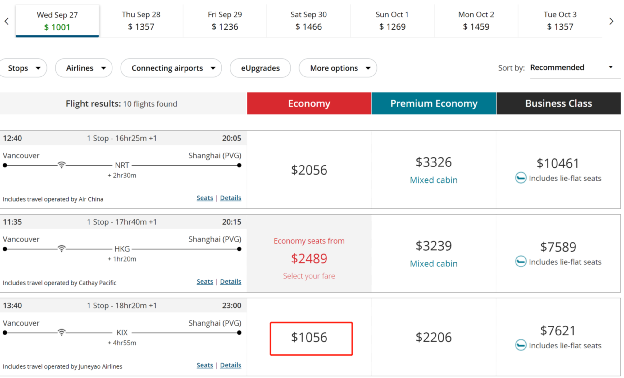Select the Thu Sep 28 date tab
Image resolution: width=624 pixels, height=378 pixels.
click(141, 21)
